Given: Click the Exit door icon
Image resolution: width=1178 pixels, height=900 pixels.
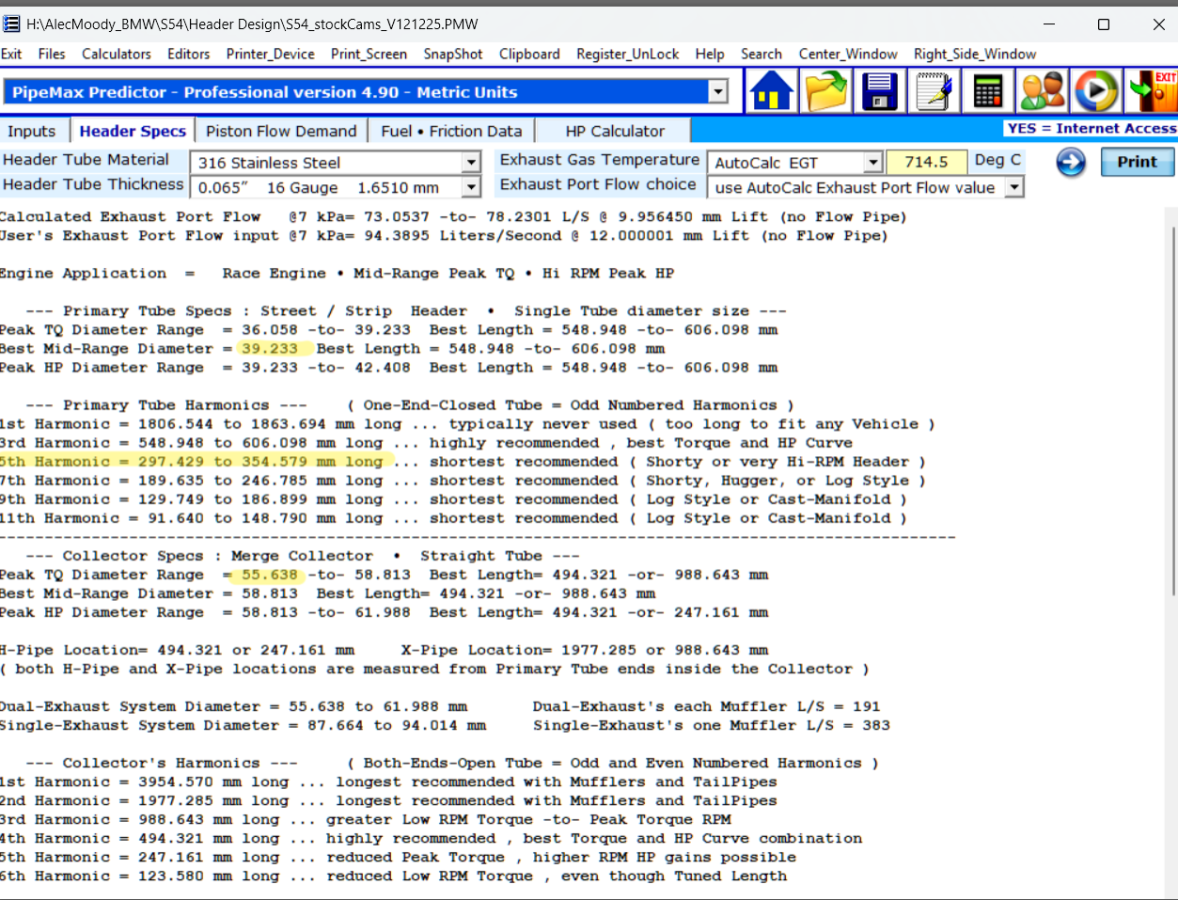Looking at the screenshot, I should (x=1152, y=92).
